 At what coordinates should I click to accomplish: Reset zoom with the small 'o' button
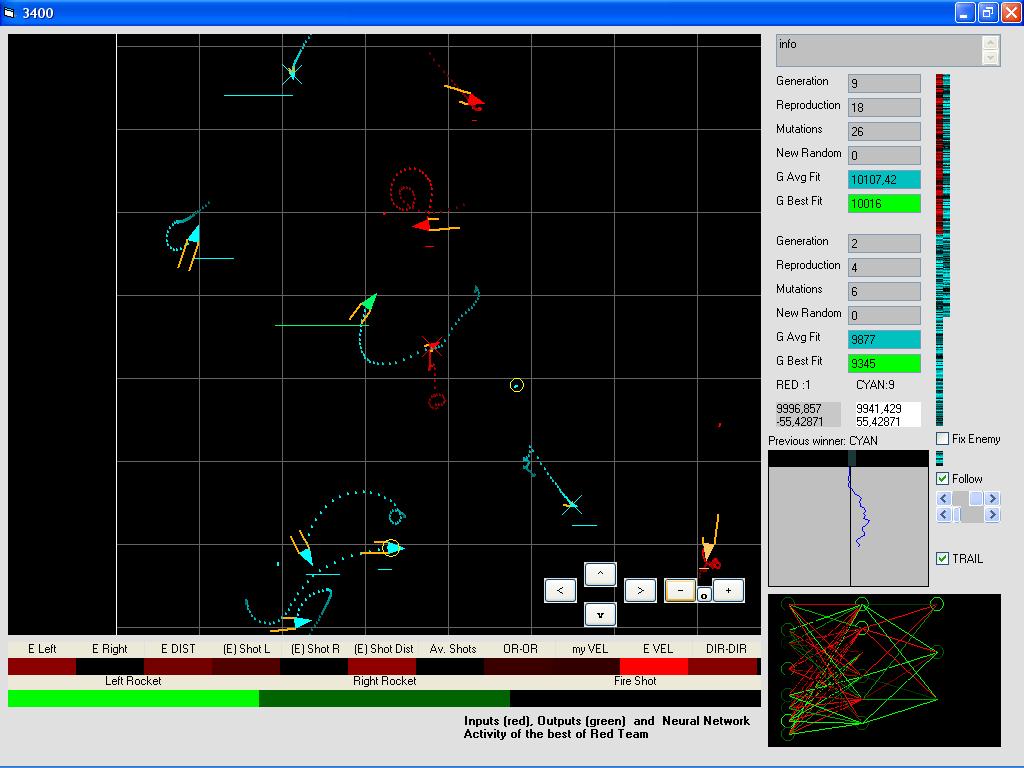click(x=704, y=595)
